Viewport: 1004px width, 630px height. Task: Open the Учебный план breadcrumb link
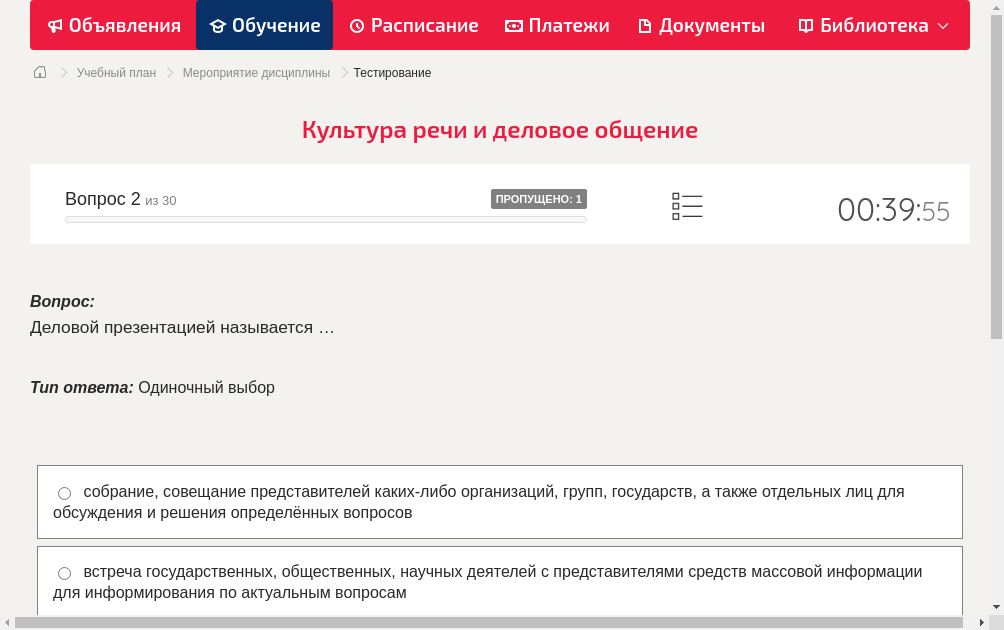click(115, 72)
